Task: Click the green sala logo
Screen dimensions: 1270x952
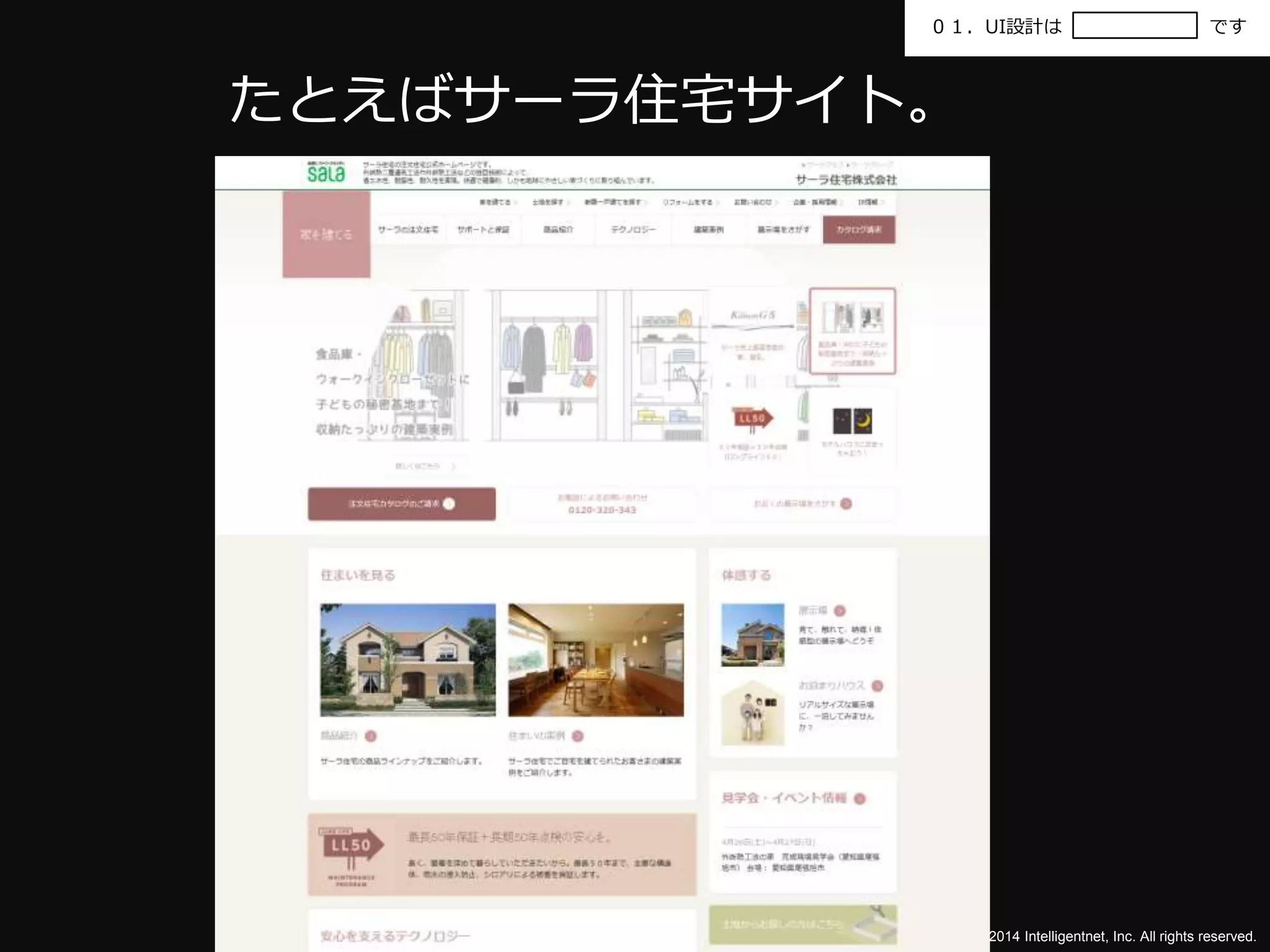Action: [326, 172]
